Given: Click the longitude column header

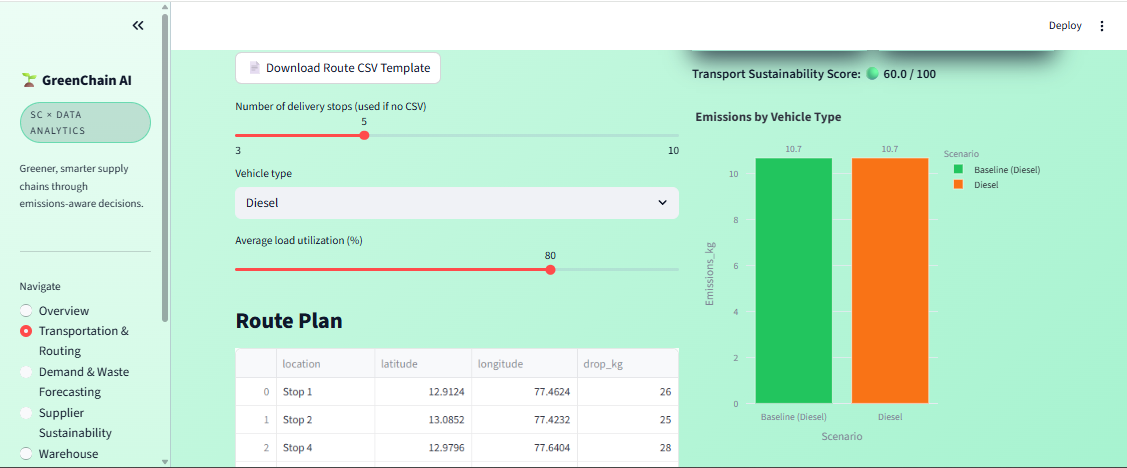Looking at the screenshot, I should 524,364.
